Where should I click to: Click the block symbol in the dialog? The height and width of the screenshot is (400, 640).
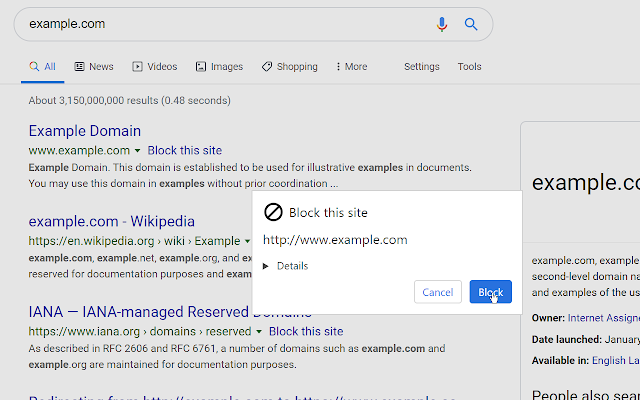pos(273,212)
